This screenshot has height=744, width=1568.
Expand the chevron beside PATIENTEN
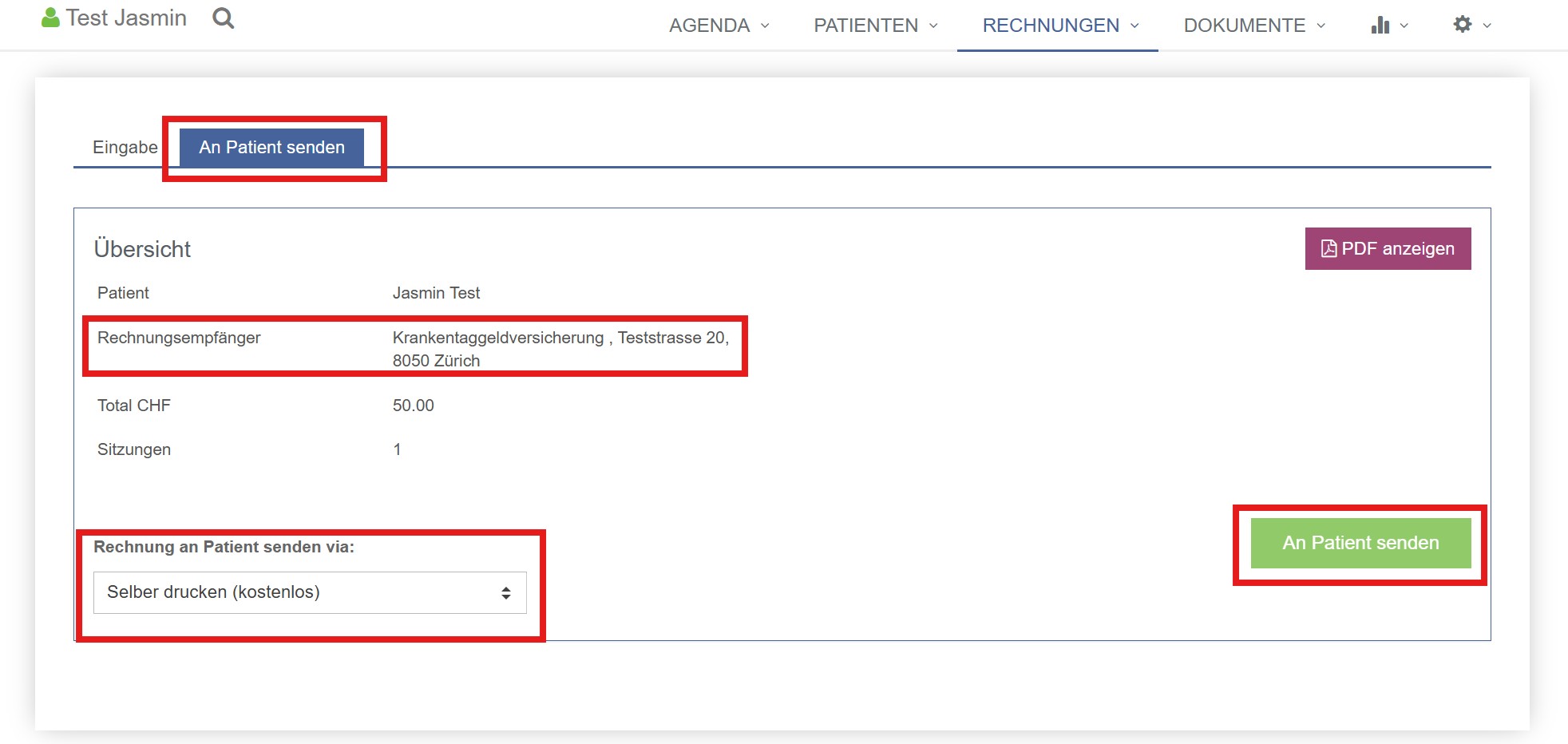pos(933,26)
